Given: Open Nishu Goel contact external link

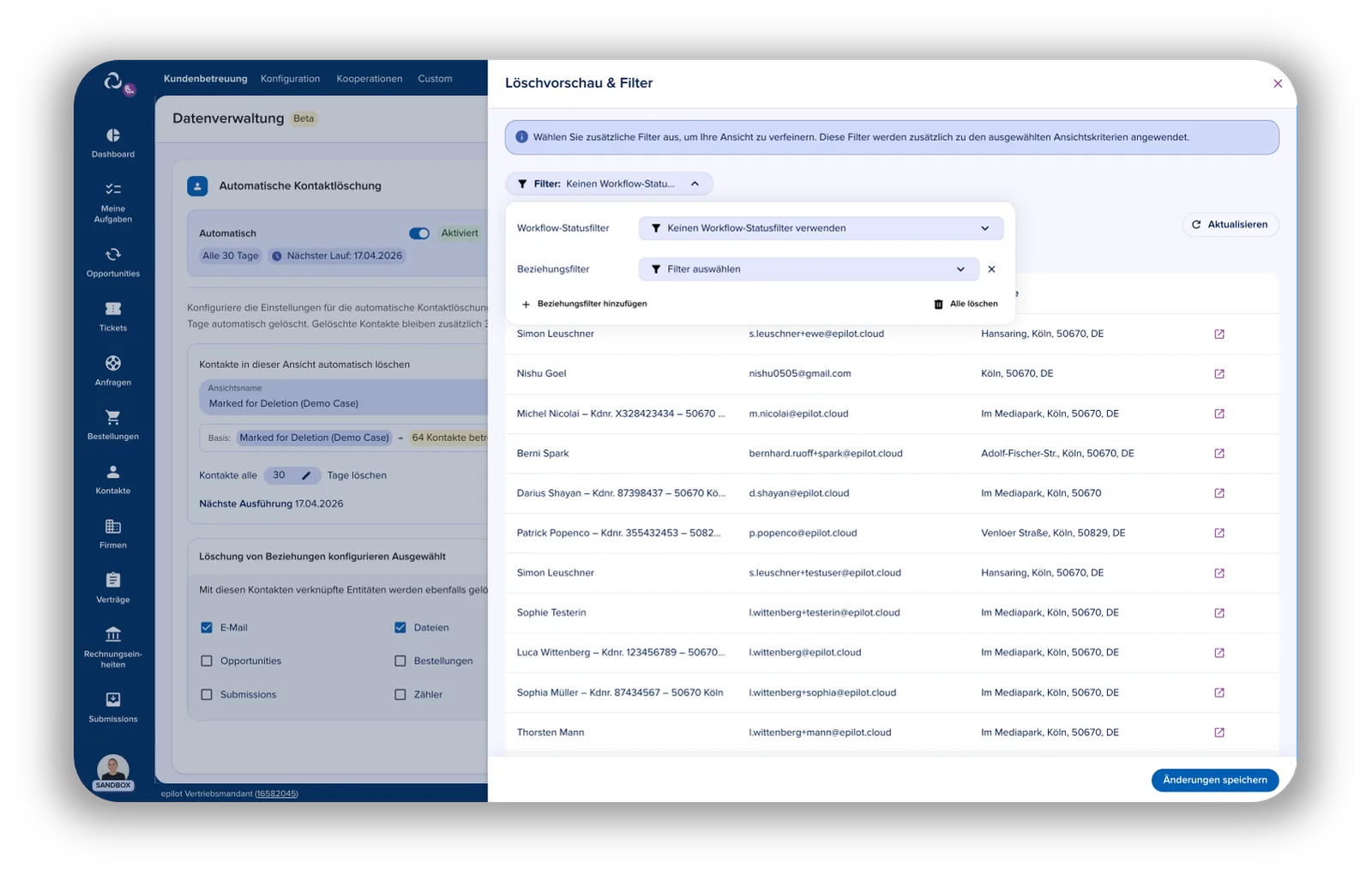Looking at the screenshot, I should pyautogui.click(x=1219, y=374).
